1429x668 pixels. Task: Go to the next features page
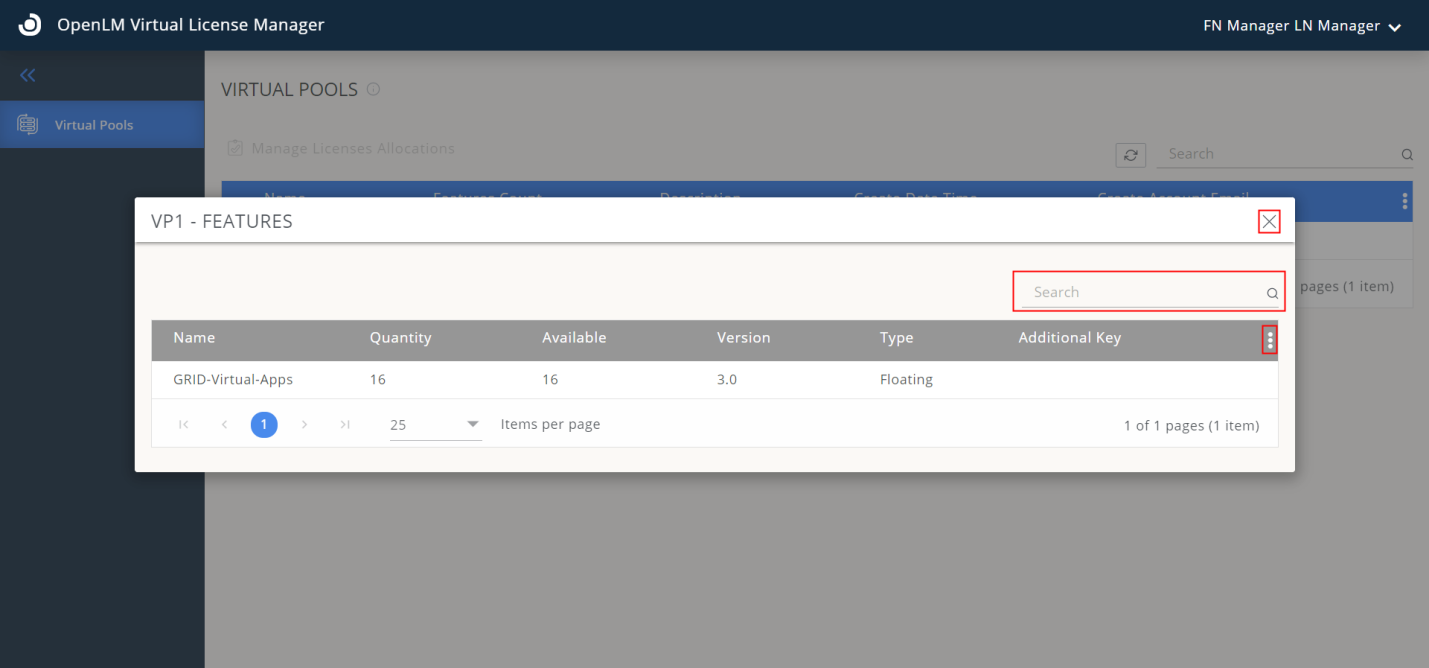pos(304,425)
